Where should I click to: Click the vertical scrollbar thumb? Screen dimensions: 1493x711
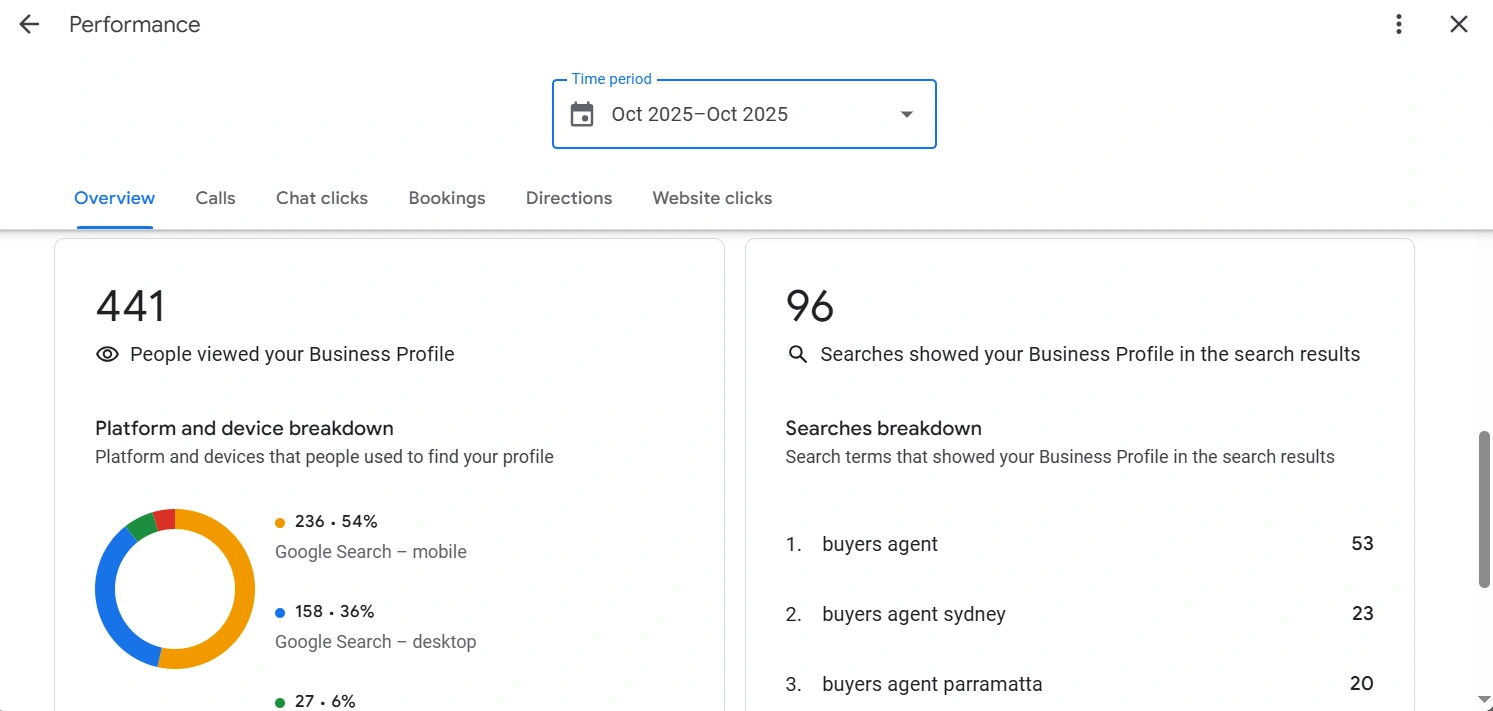[1484, 510]
